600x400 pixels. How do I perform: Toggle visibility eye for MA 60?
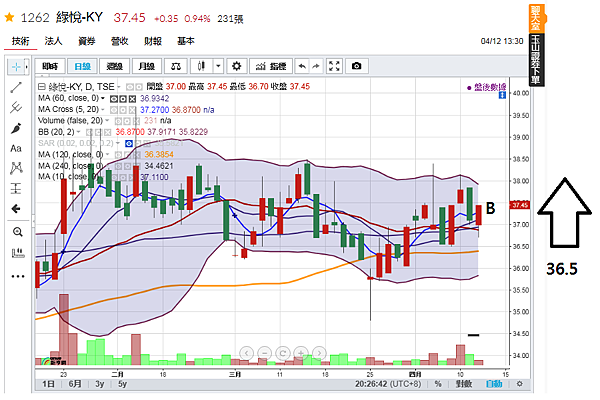[x=114, y=99]
